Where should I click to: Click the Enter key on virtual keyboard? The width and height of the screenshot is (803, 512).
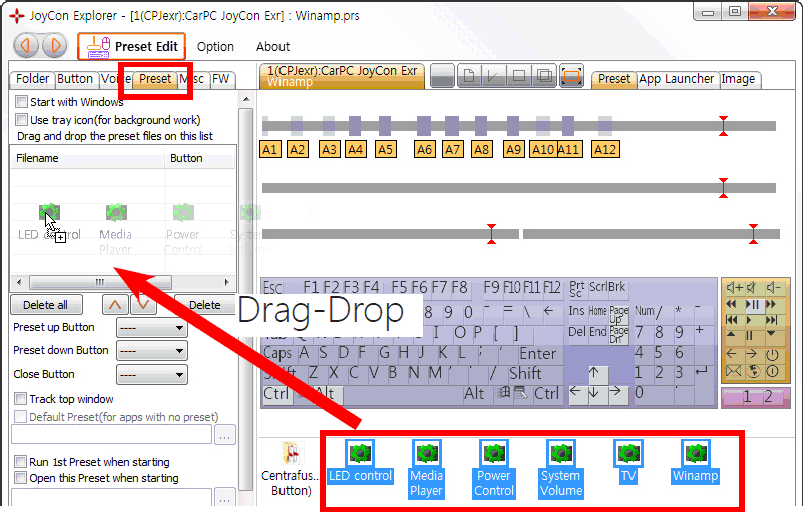click(x=537, y=353)
